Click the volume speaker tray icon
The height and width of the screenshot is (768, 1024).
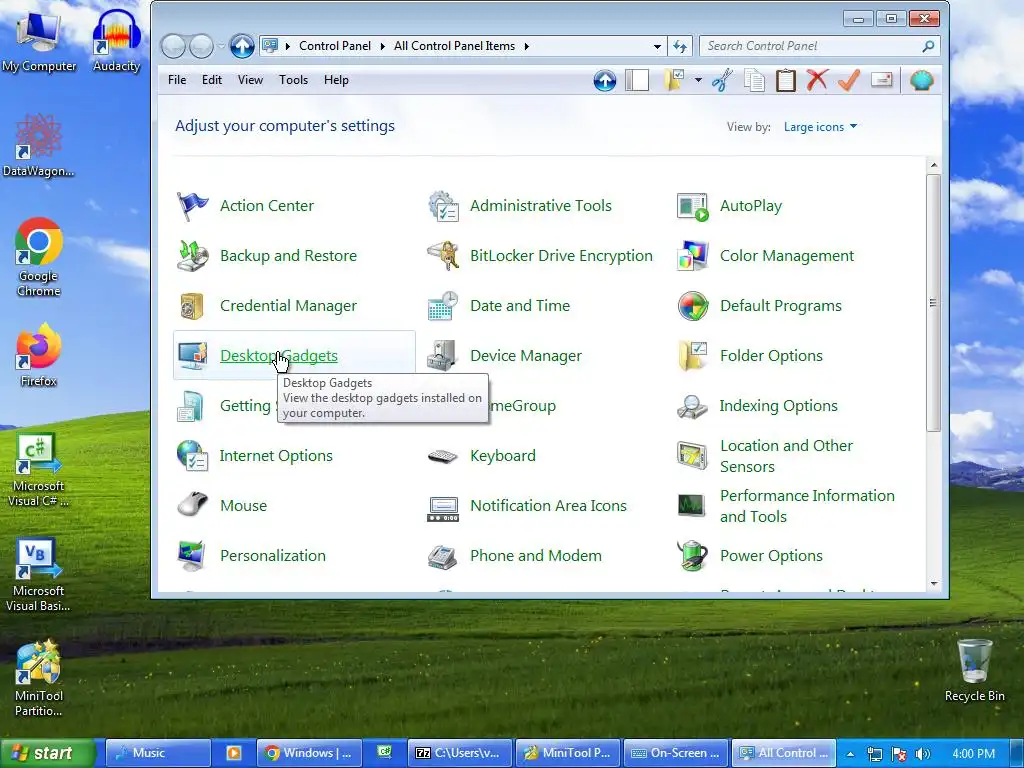click(x=922, y=754)
